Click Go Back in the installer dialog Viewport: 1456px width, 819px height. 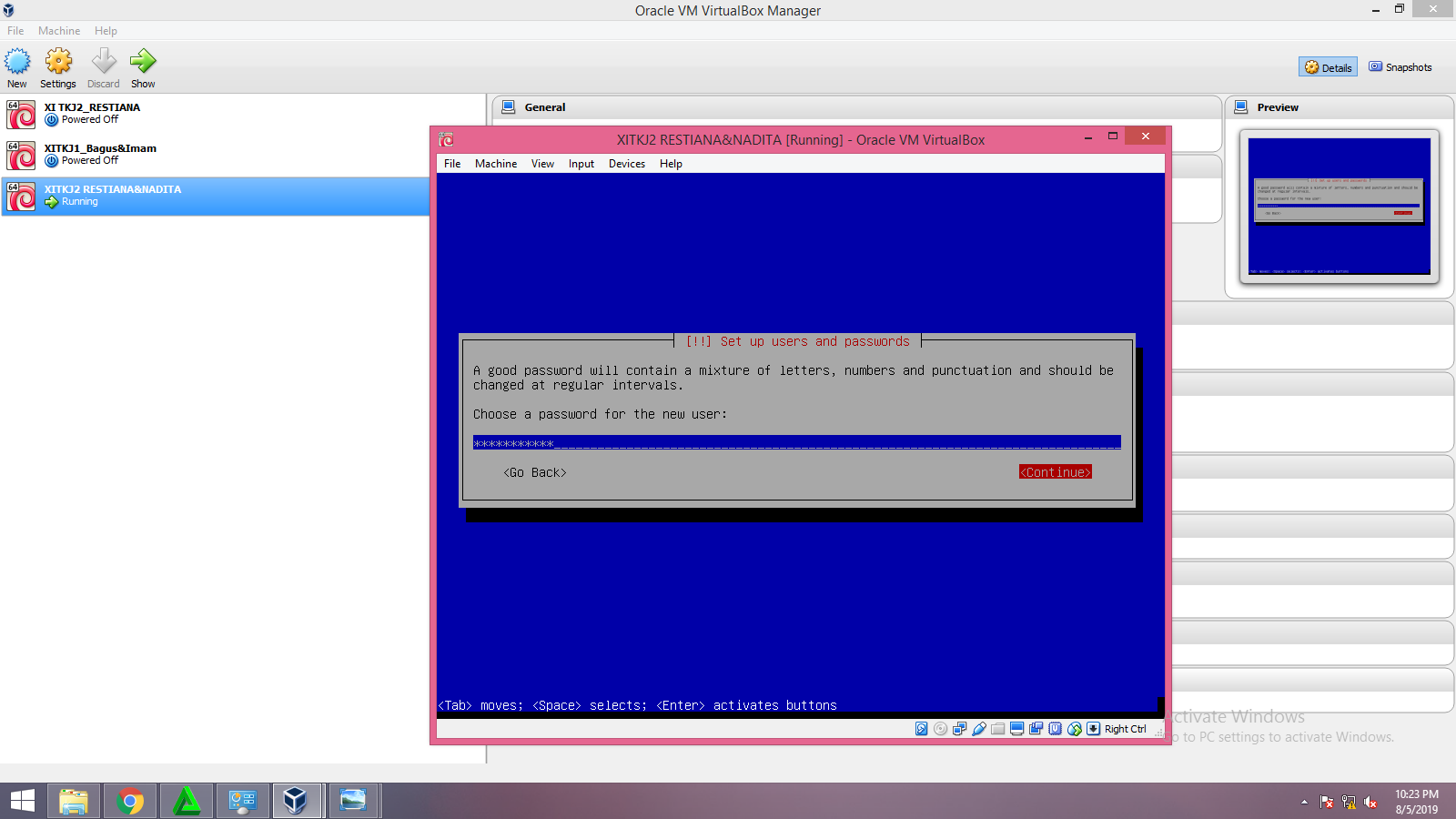(x=535, y=472)
